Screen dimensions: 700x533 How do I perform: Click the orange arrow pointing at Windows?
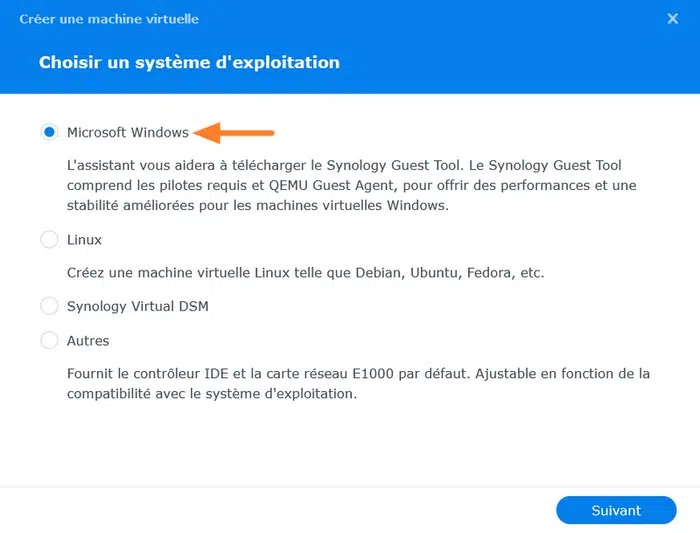pyautogui.click(x=234, y=132)
